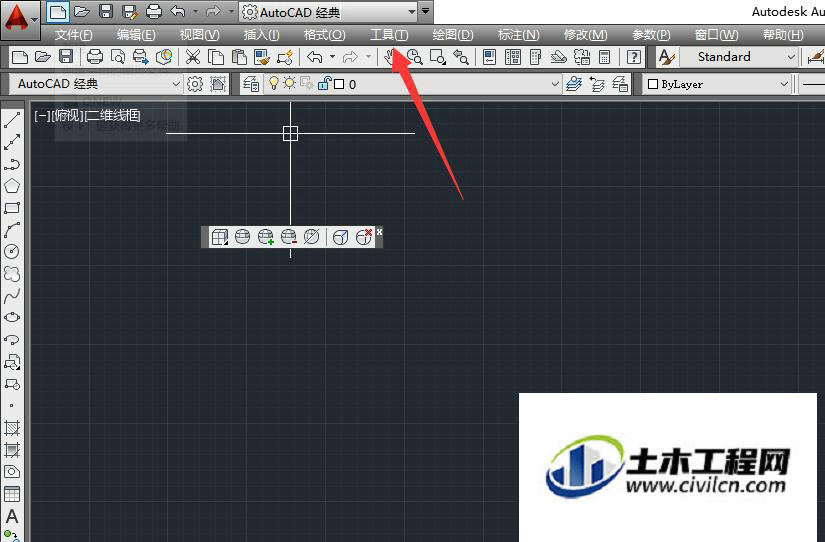Toggle layer 0 lock padlock icon

325,84
